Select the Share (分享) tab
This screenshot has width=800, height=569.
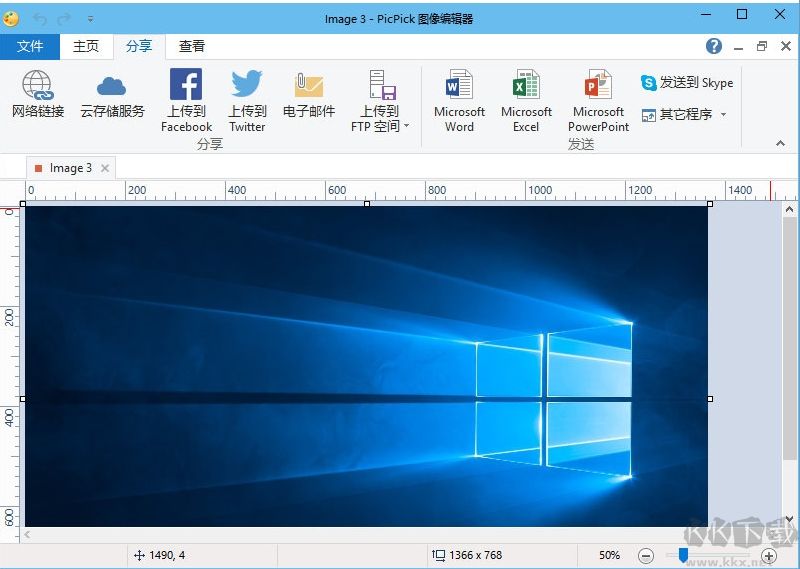[139, 46]
